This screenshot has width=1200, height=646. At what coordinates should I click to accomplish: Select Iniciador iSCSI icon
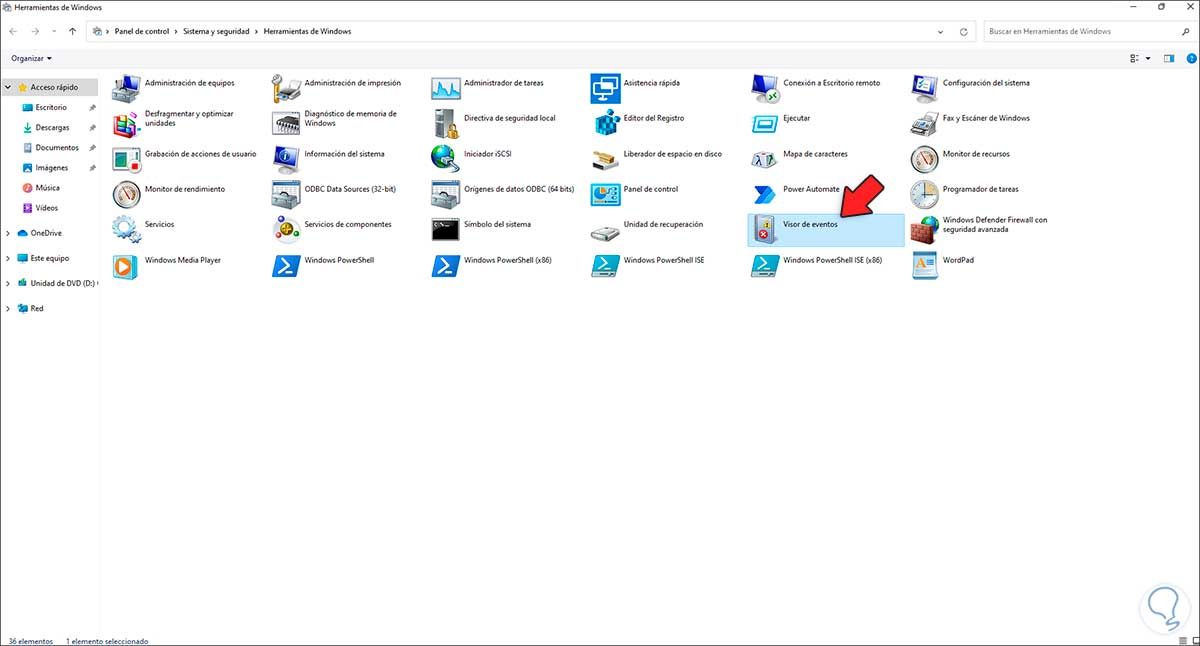[x=446, y=159]
